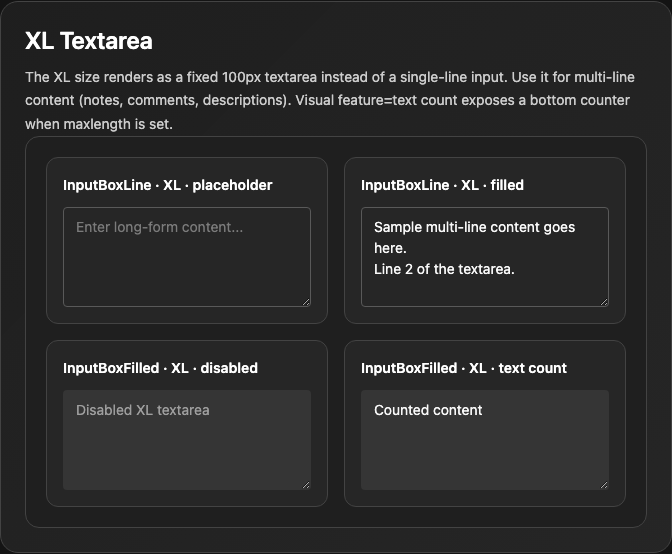The image size is (672, 554).
Task: Click the 'InputBoxLine · XL · placeholder' label
Action: (x=168, y=185)
